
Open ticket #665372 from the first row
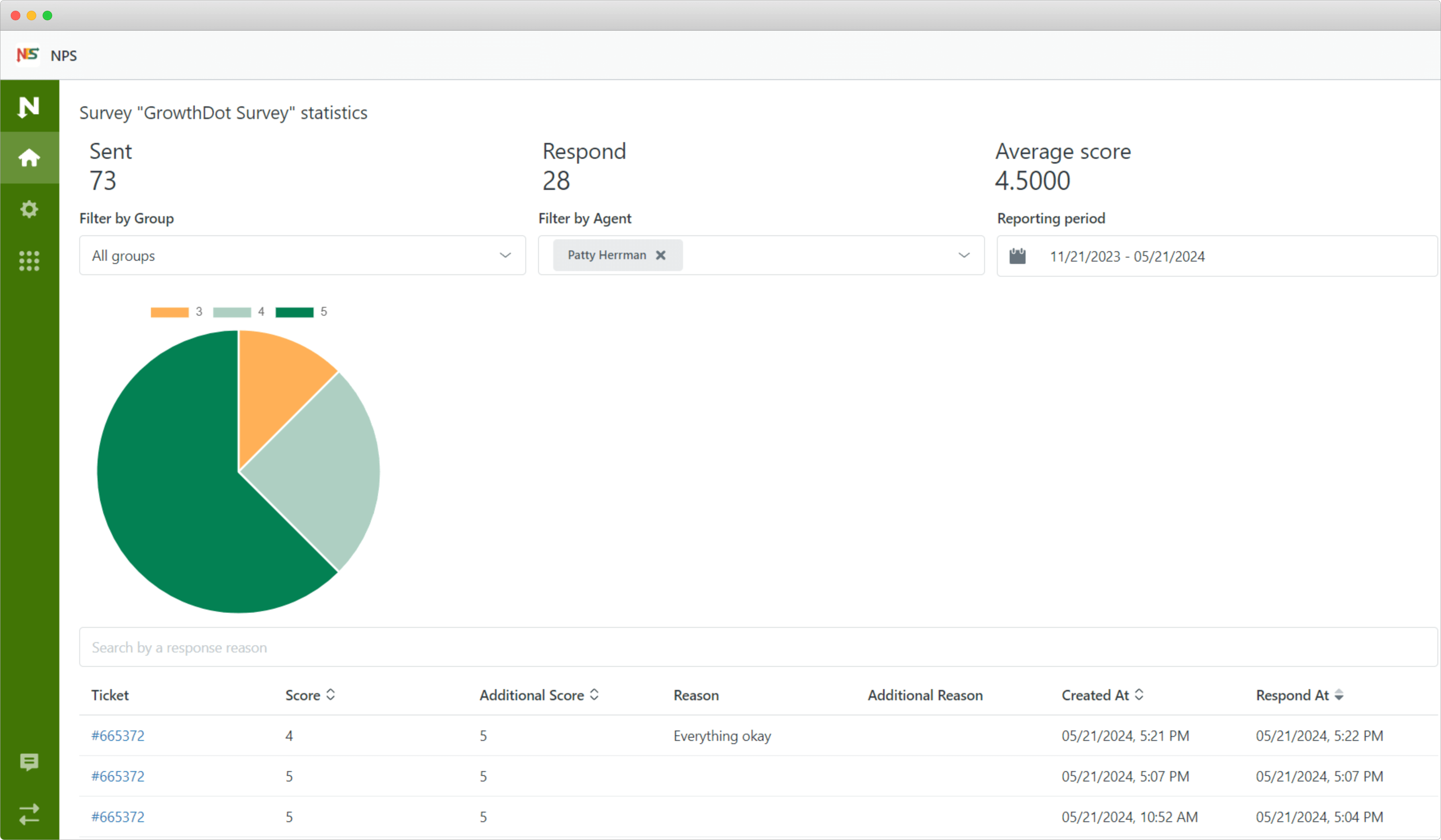click(117, 736)
